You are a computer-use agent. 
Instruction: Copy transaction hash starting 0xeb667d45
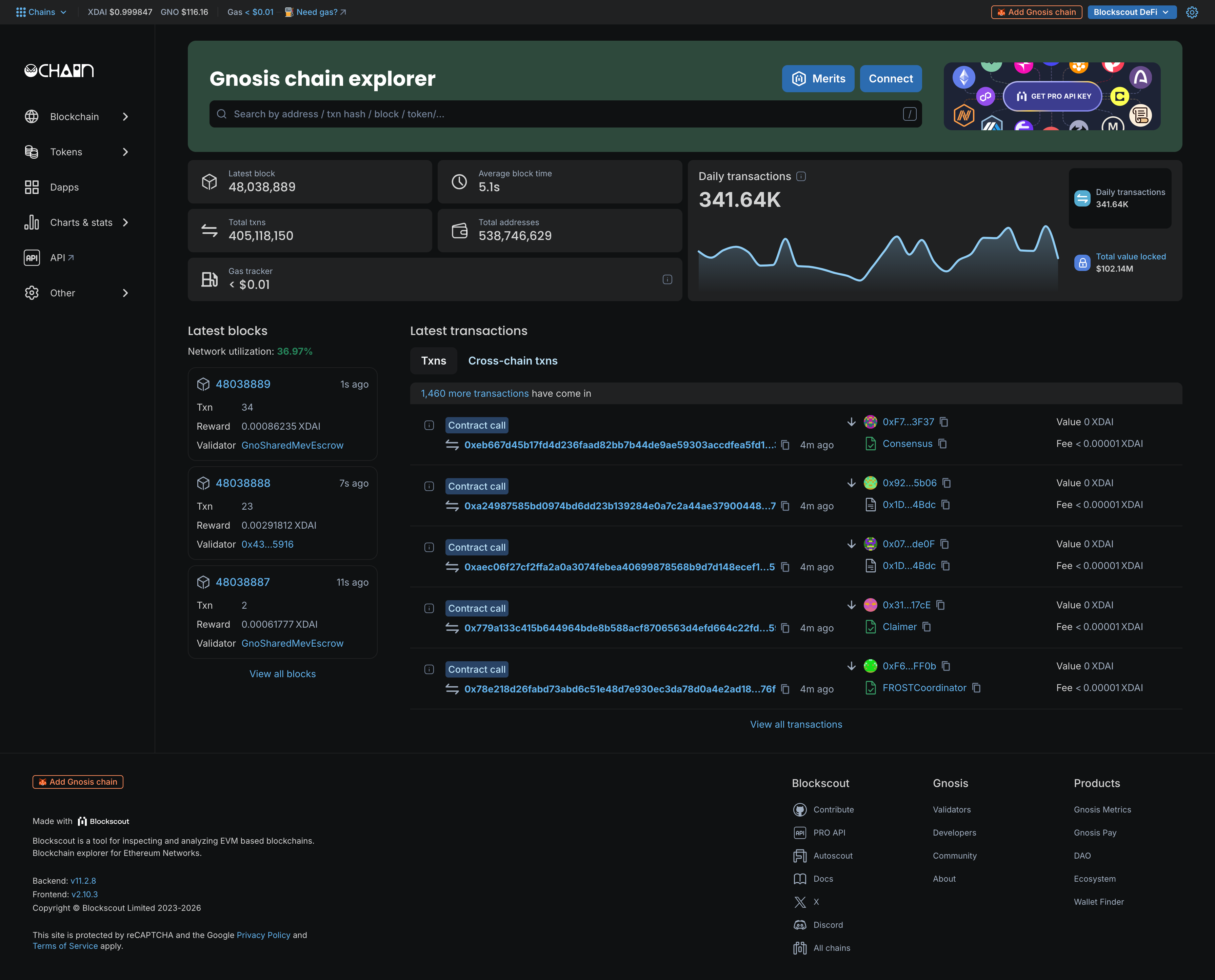[785, 445]
